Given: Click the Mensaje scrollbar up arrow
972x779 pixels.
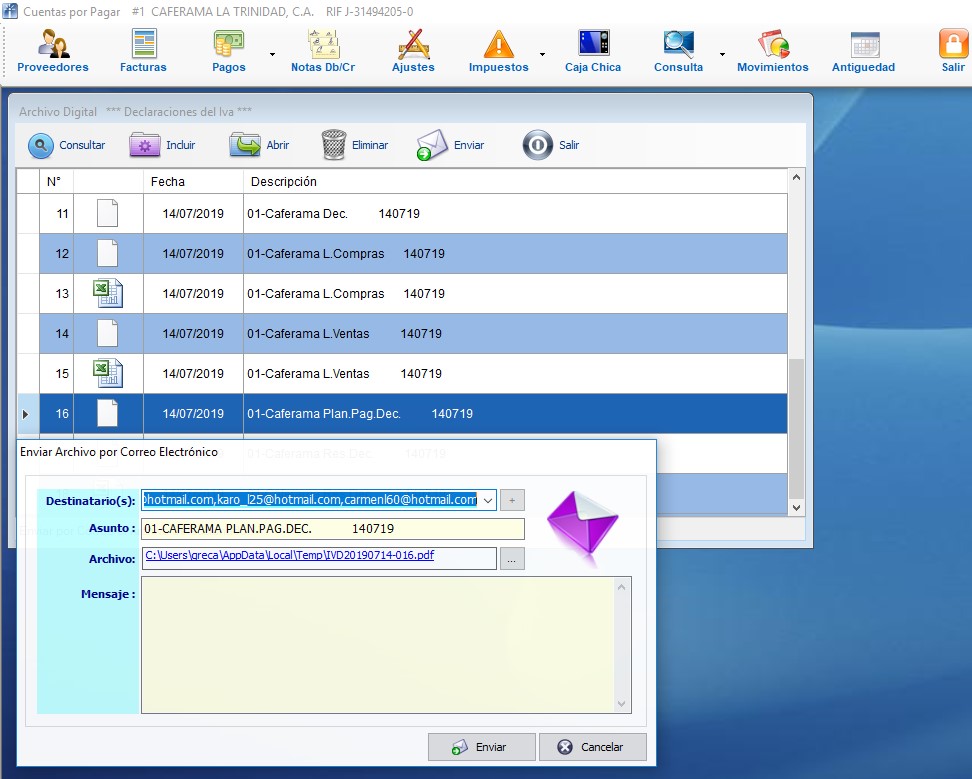Looking at the screenshot, I should pos(622,586).
